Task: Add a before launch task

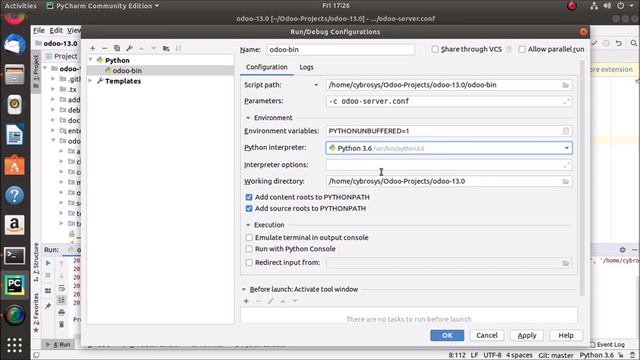Action: point(246,301)
